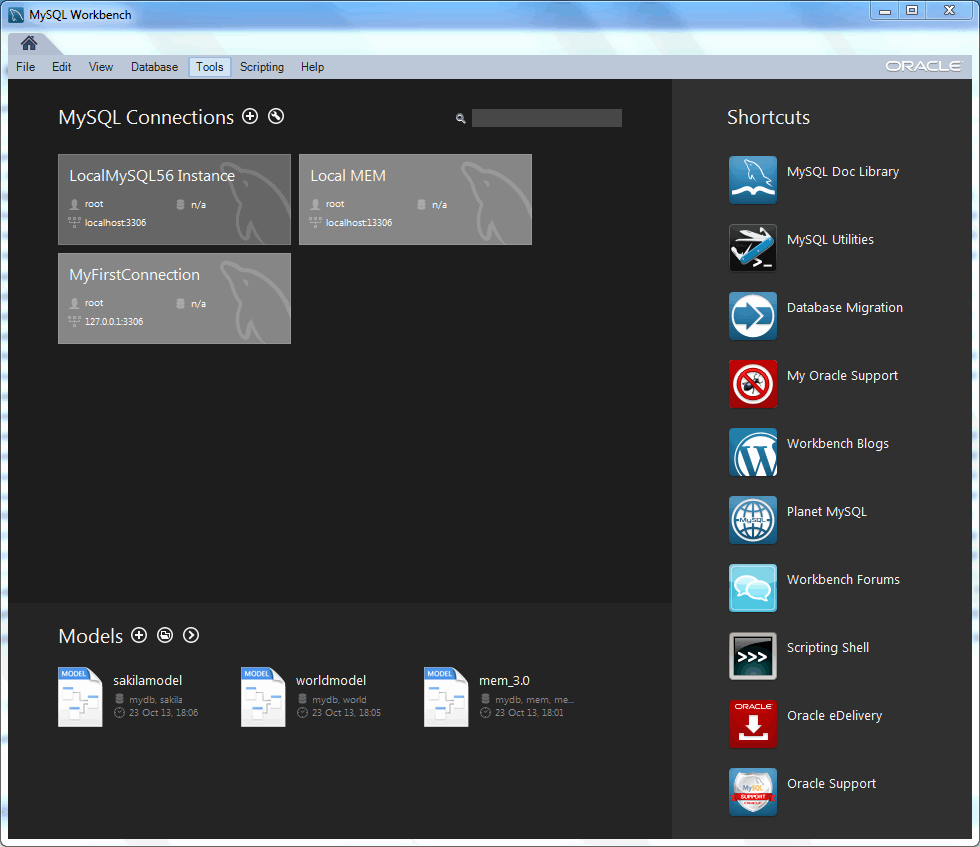Click the connections search magnifier icon
Image resolution: width=980 pixels, height=847 pixels.
tap(461, 118)
